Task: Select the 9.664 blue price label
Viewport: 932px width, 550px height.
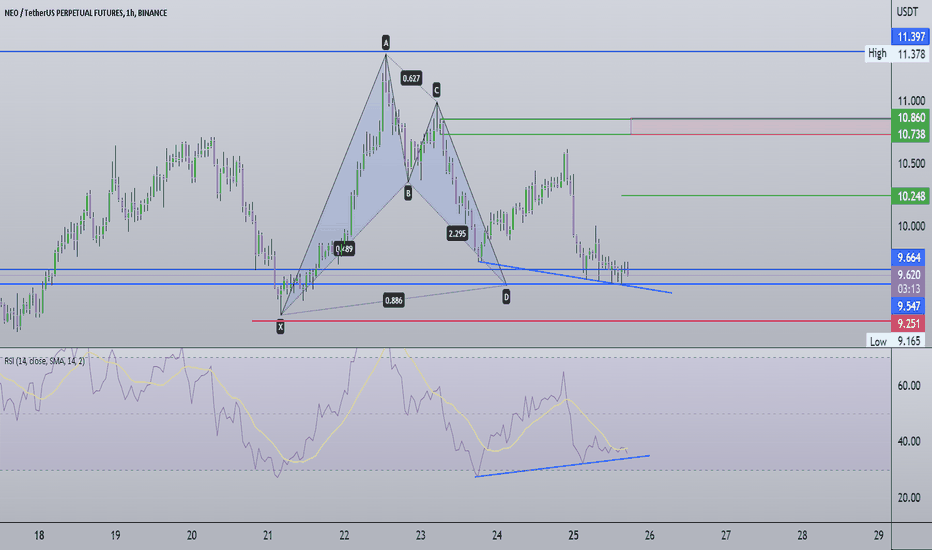Action: click(909, 257)
